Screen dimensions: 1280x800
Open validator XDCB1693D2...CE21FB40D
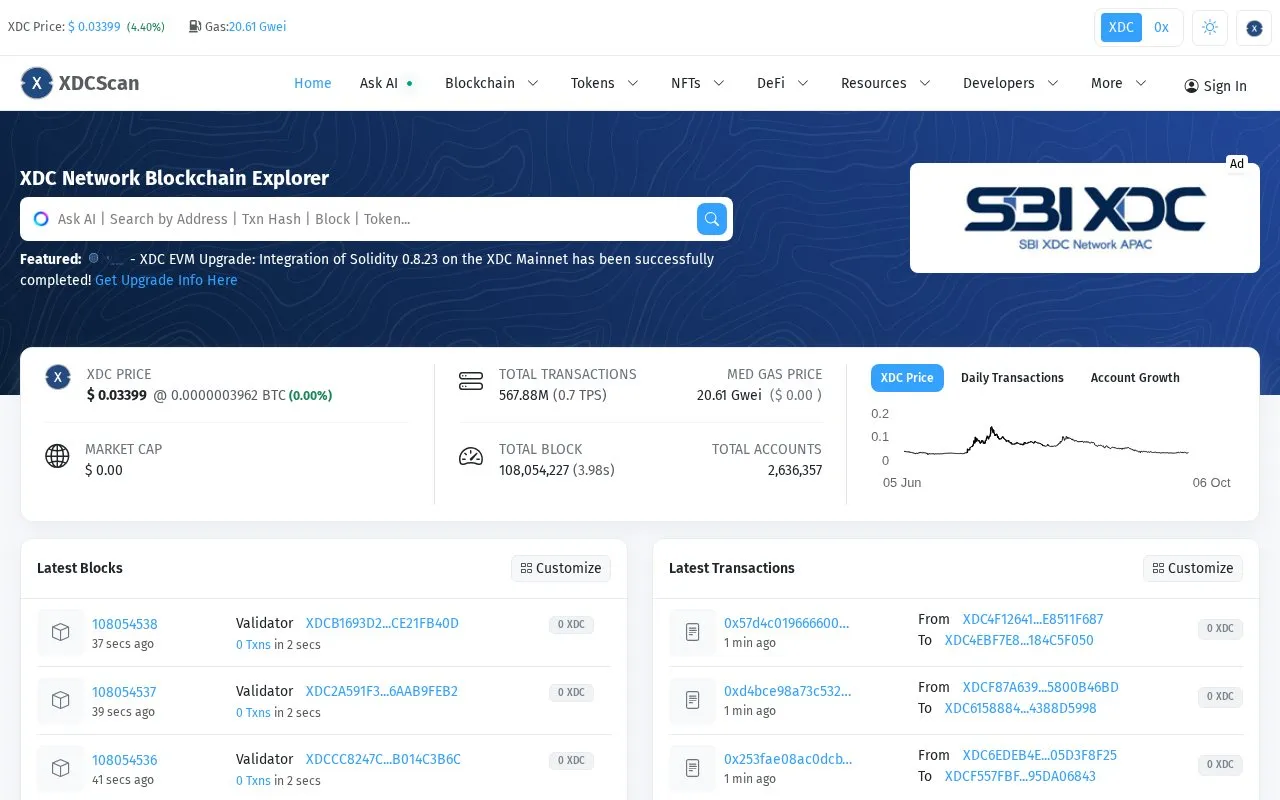pos(382,623)
